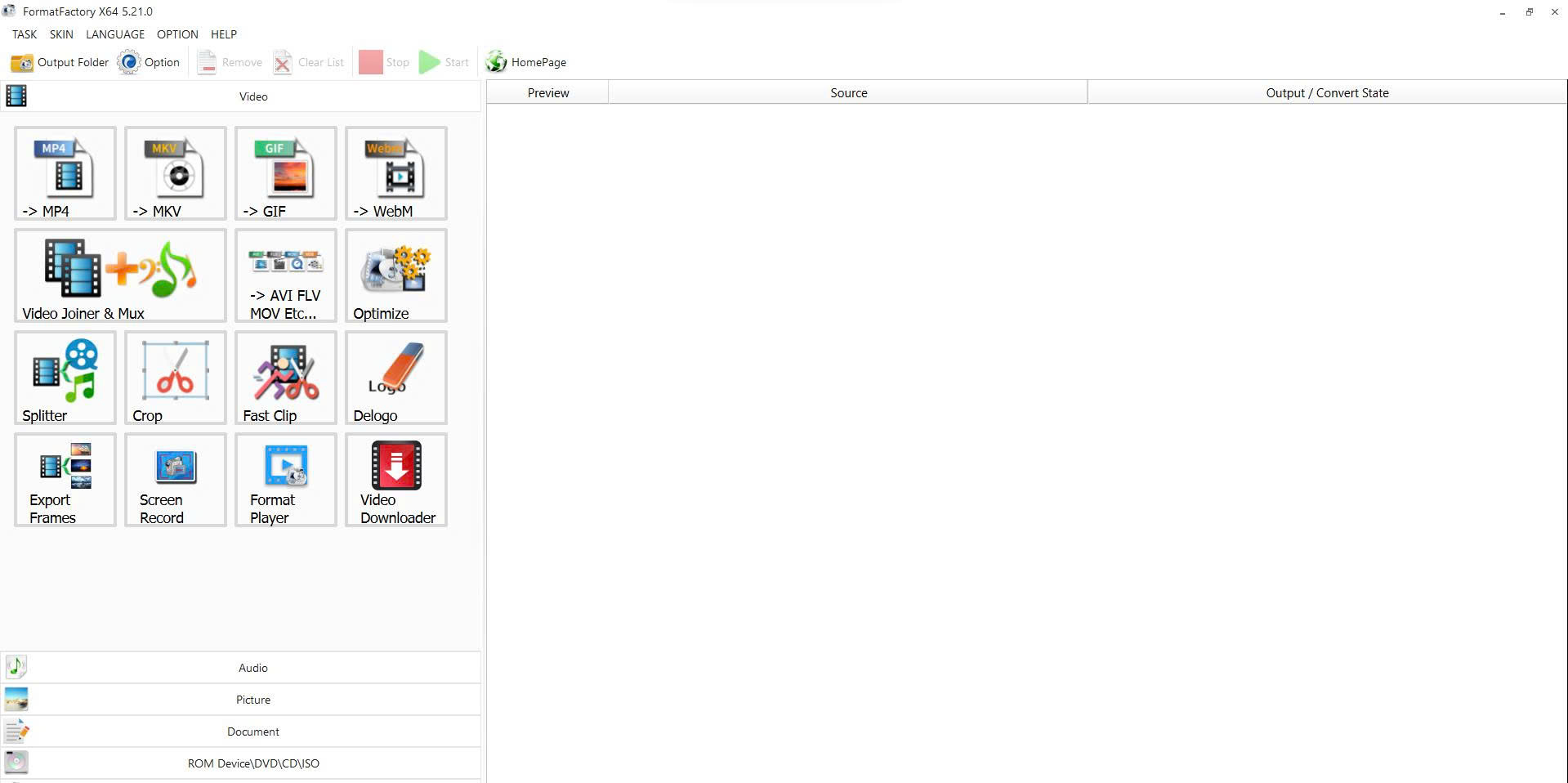Open the -> WebM conversion tool

click(396, 173)
